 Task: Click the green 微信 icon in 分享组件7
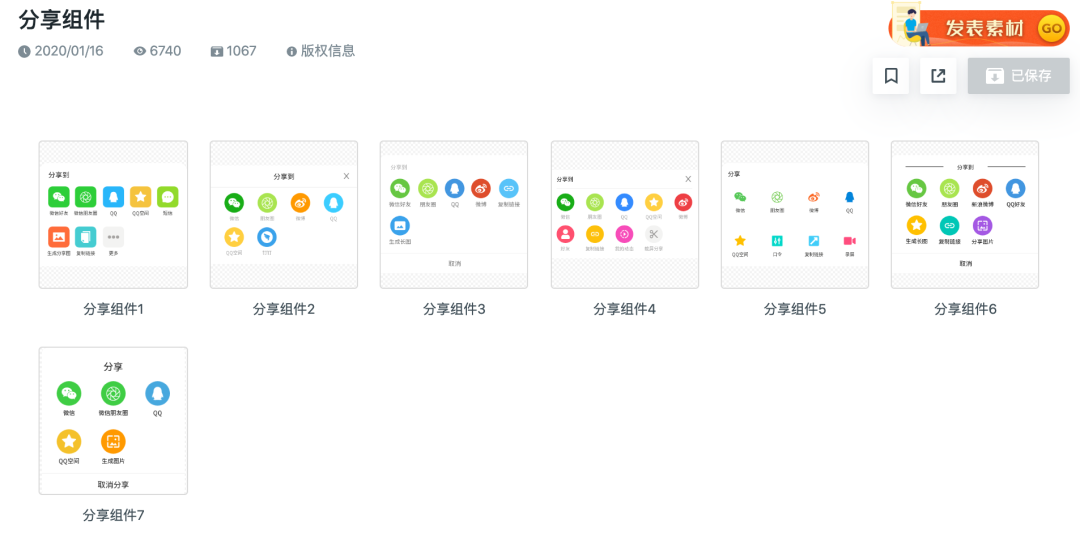(x=69, y=394)
